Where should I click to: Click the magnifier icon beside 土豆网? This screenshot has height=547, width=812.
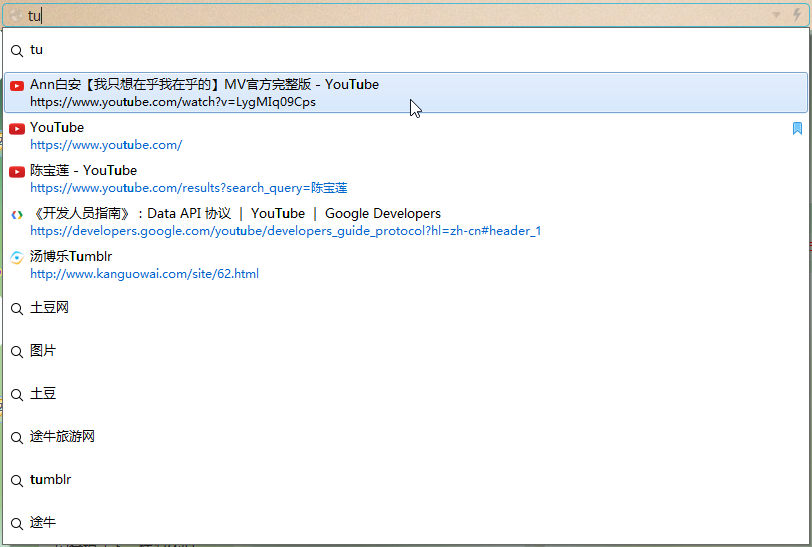[x=17, y=309]
